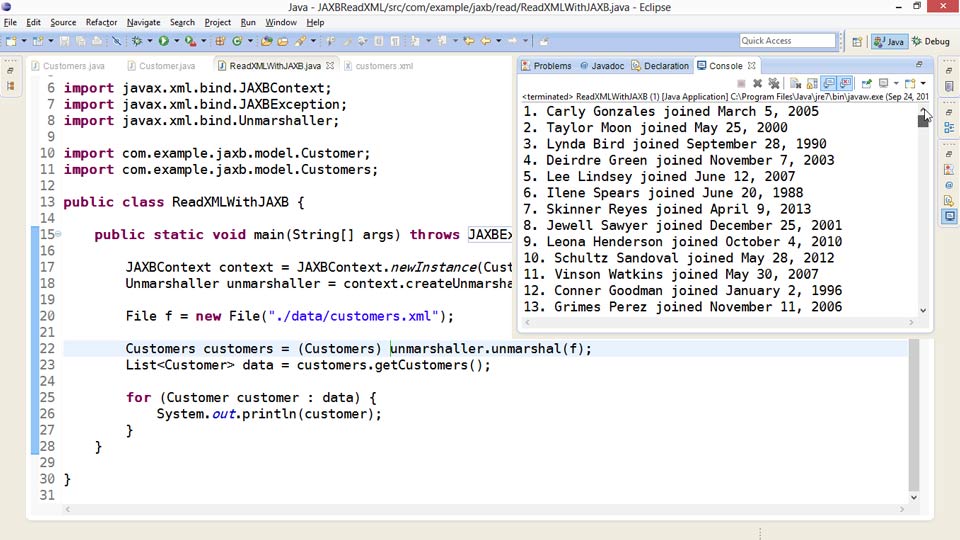The image size is (960, 540).
Task: Open Display Selected Console dropdown arrow
Action: coord(896,83)
